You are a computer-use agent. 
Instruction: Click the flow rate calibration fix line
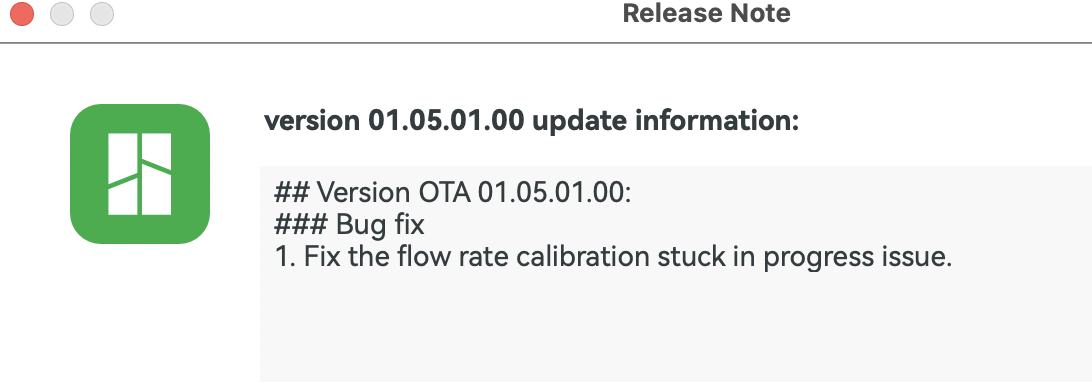coord(613,258)
